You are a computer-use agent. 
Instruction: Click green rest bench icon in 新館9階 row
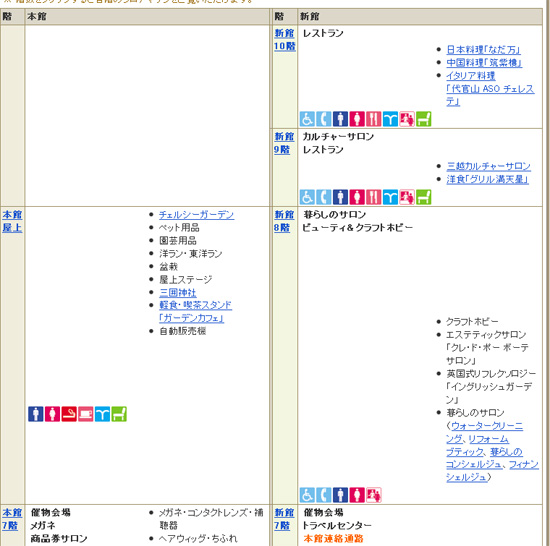click(423, 197)
